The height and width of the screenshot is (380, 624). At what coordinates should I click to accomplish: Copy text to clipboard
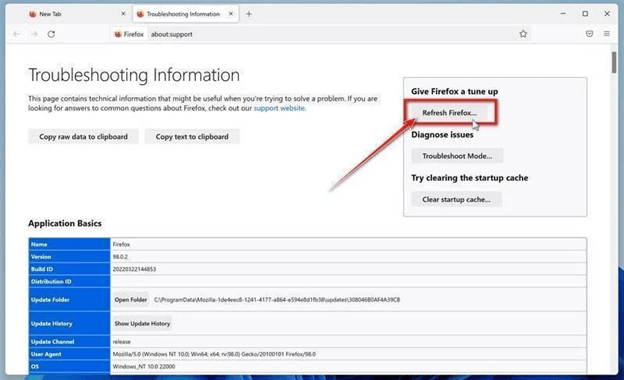pos(192,136)
